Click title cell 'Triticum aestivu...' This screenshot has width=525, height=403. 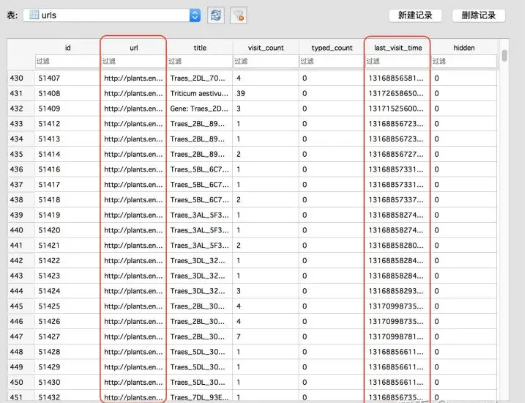click(x=200, y=93)
